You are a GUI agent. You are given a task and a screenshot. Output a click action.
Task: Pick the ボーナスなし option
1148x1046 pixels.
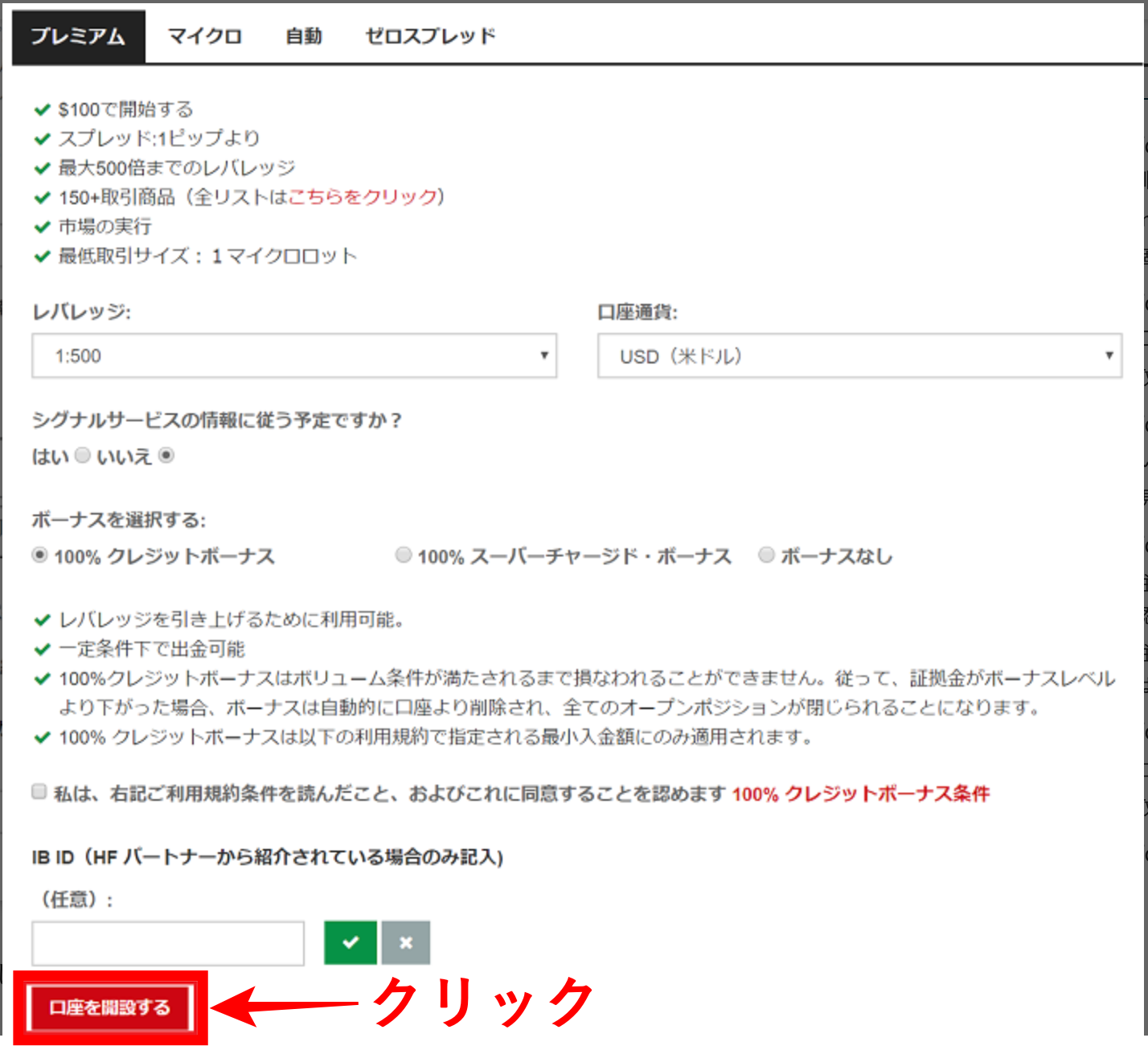point(766,555)
